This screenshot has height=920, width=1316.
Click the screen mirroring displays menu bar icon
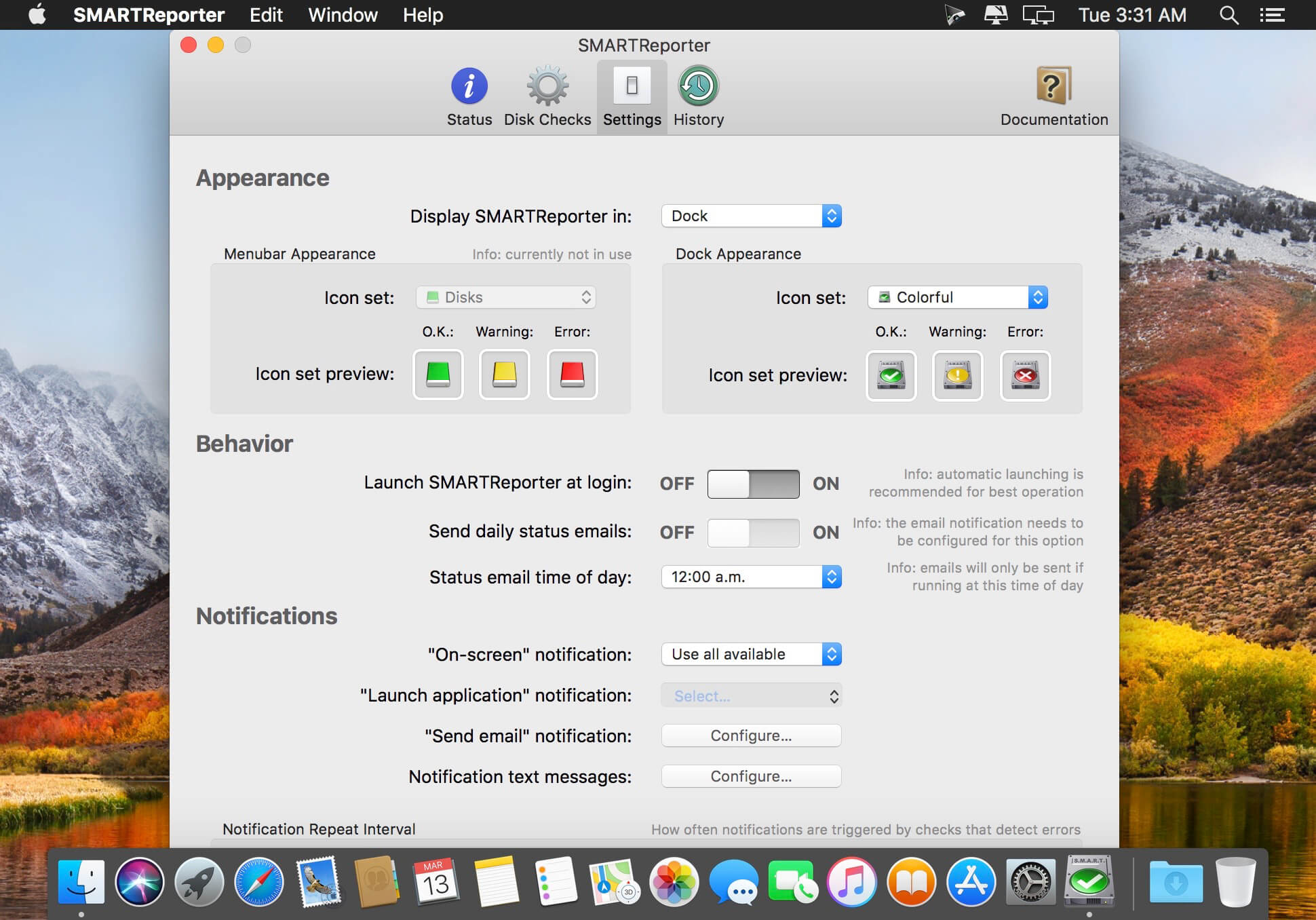(x=1039, y=15)
